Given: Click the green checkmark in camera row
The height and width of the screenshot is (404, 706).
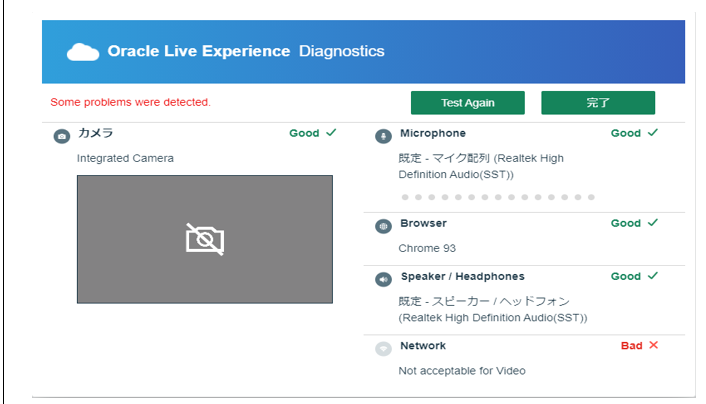Looking at the screenshot, I should pyautogui.click(x=331, y=132).
